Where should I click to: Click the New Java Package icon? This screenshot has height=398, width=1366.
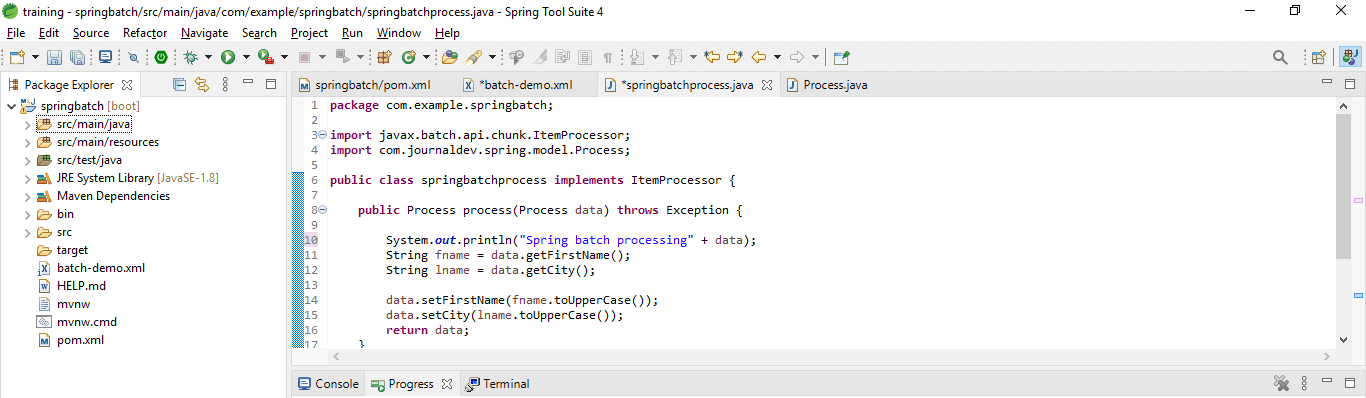pos(383,57)
